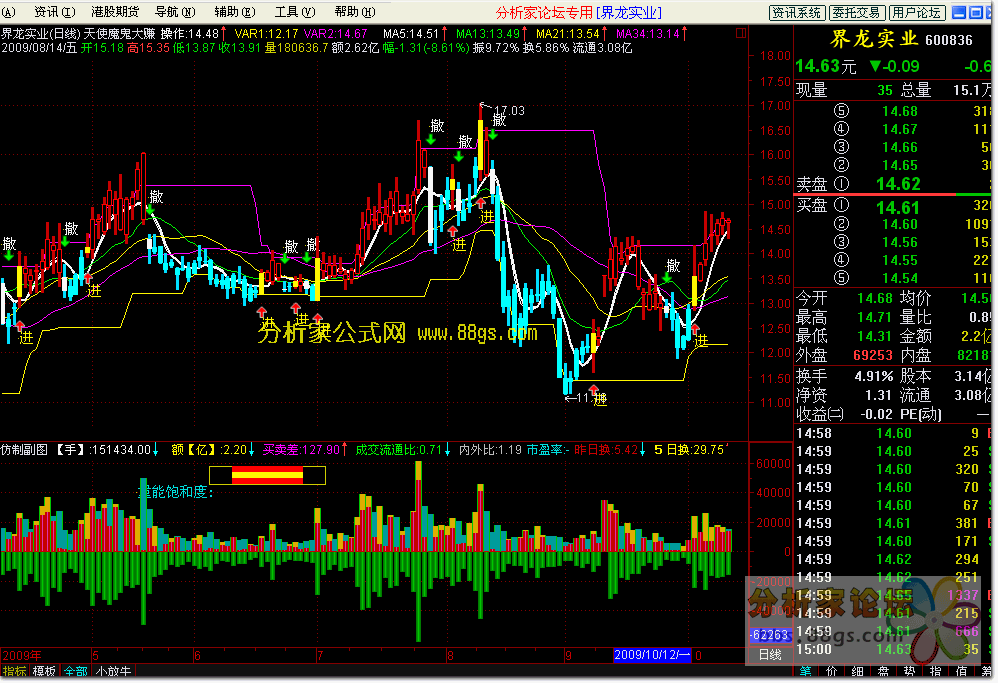Click the stock code 600836
Screen dimensions: 998x683
click(948, 40)
